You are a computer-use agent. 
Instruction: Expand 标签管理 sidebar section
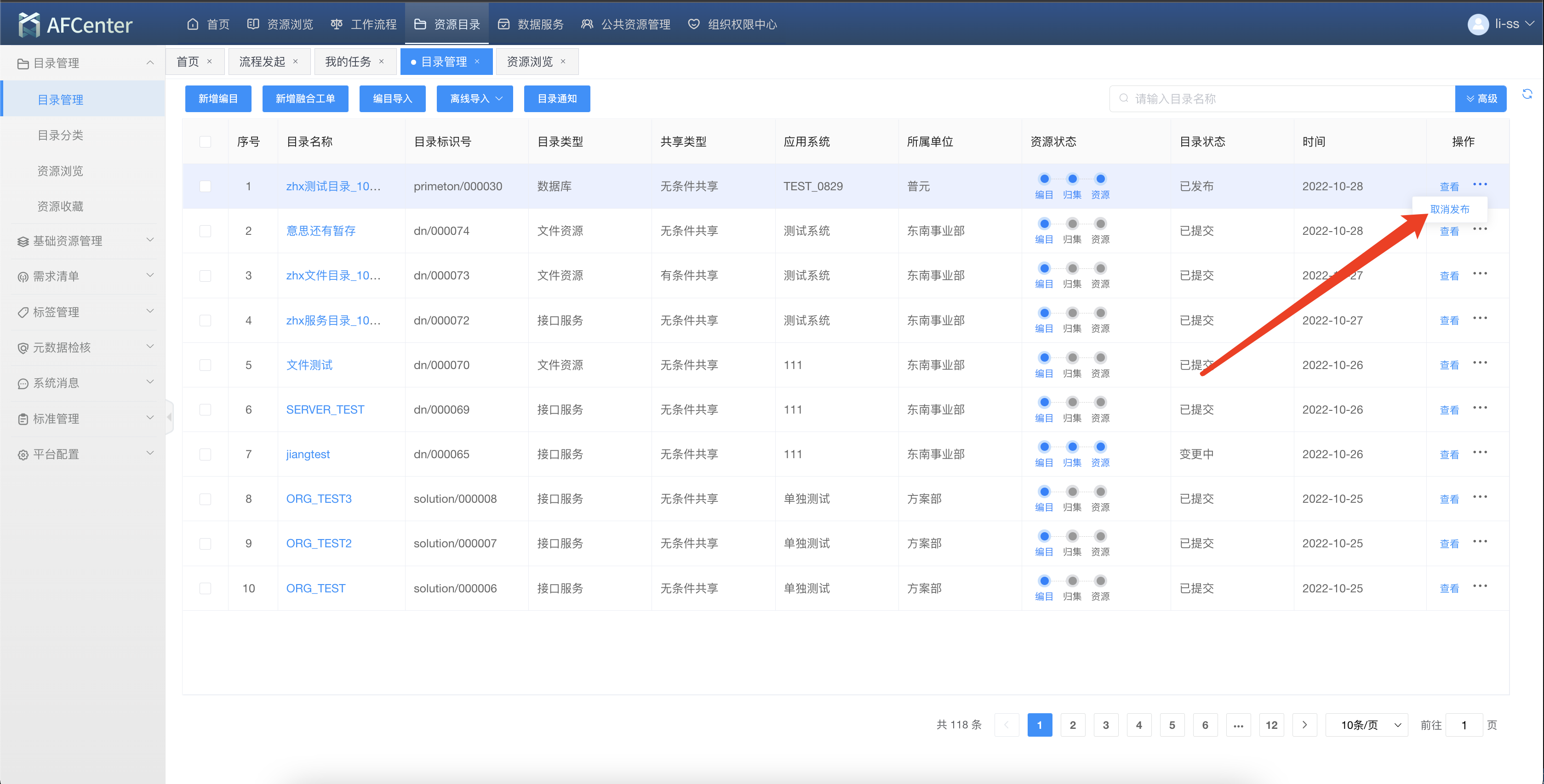tap(83, 312)
